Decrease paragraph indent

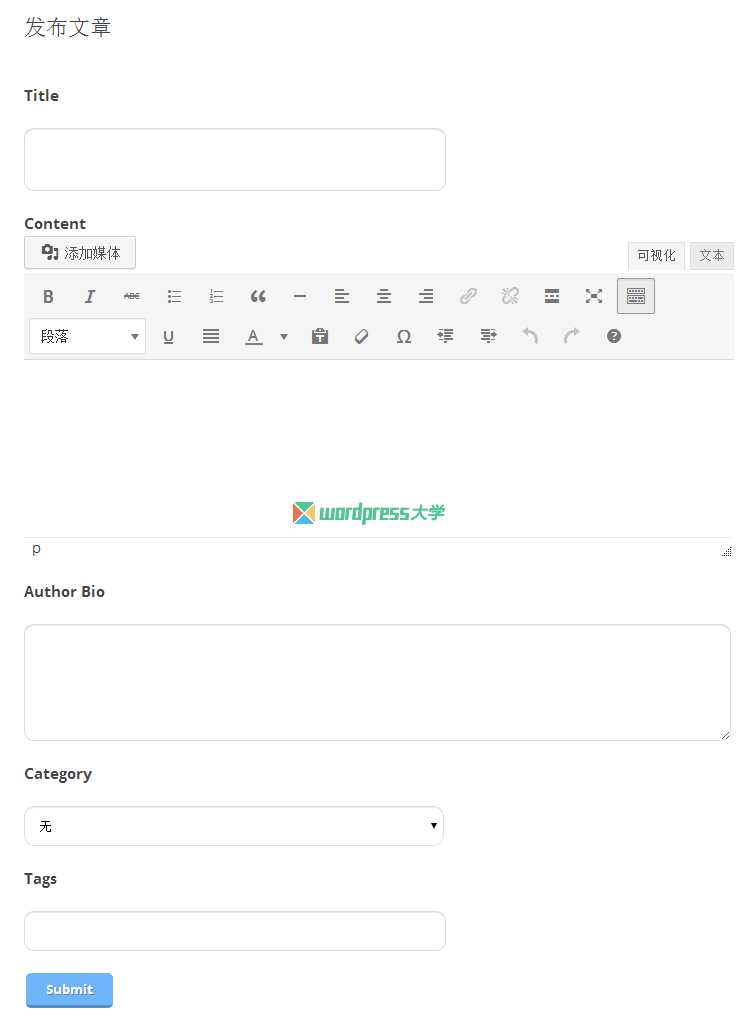(x=445, y=337)
